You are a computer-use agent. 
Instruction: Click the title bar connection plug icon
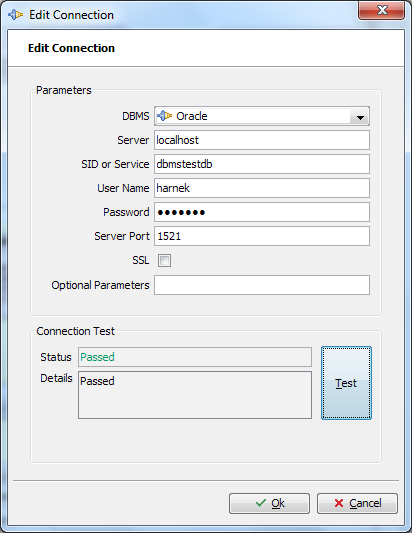pyautogui.click(x=15, y=15)
